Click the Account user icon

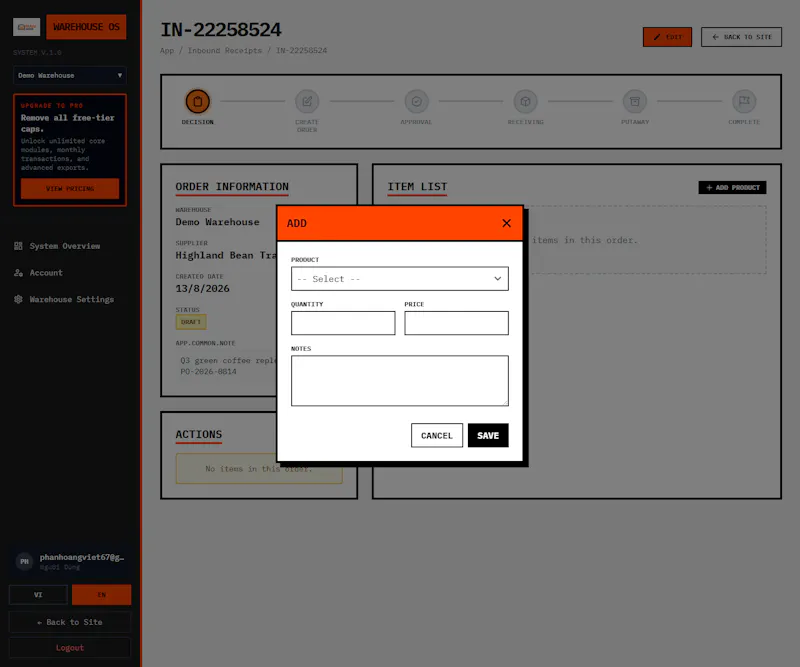click(x=18, y=273)
